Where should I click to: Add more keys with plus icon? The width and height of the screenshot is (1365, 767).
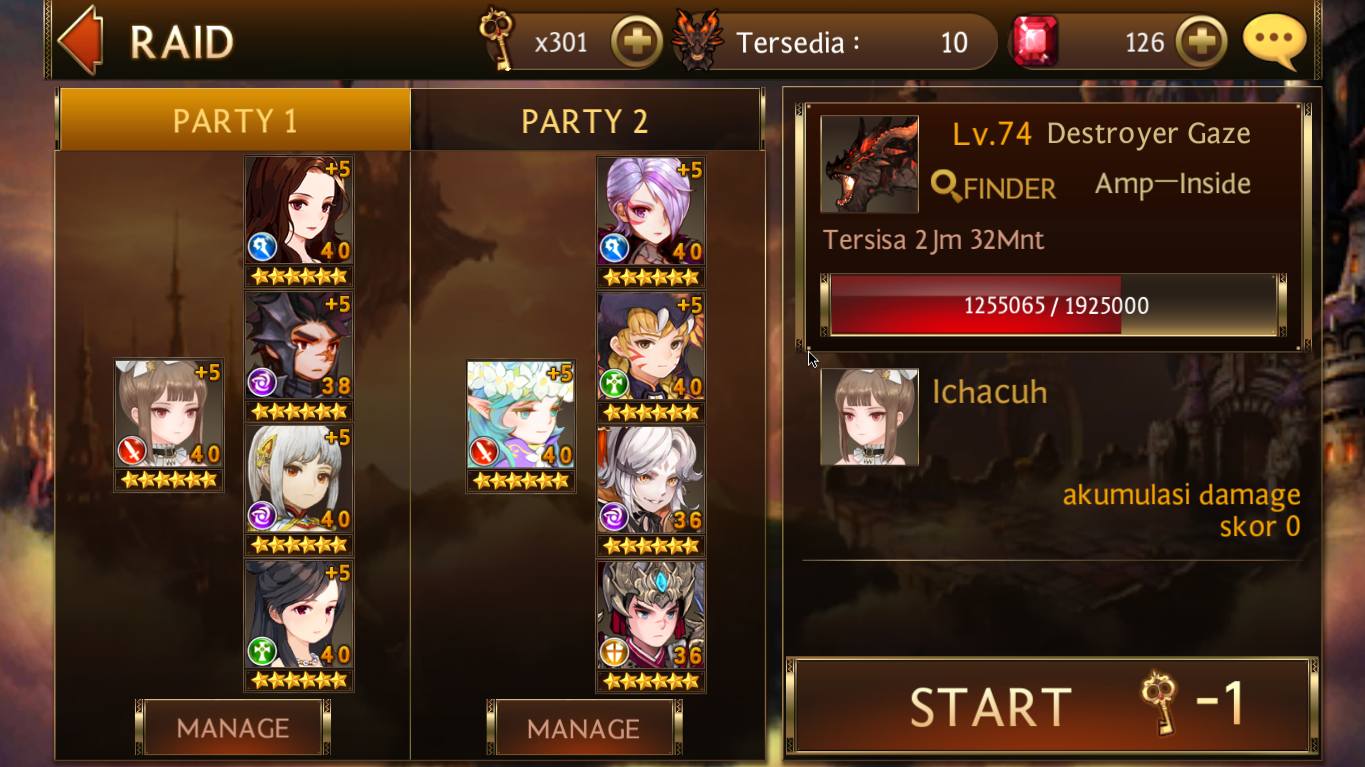[x=636, y=42]
